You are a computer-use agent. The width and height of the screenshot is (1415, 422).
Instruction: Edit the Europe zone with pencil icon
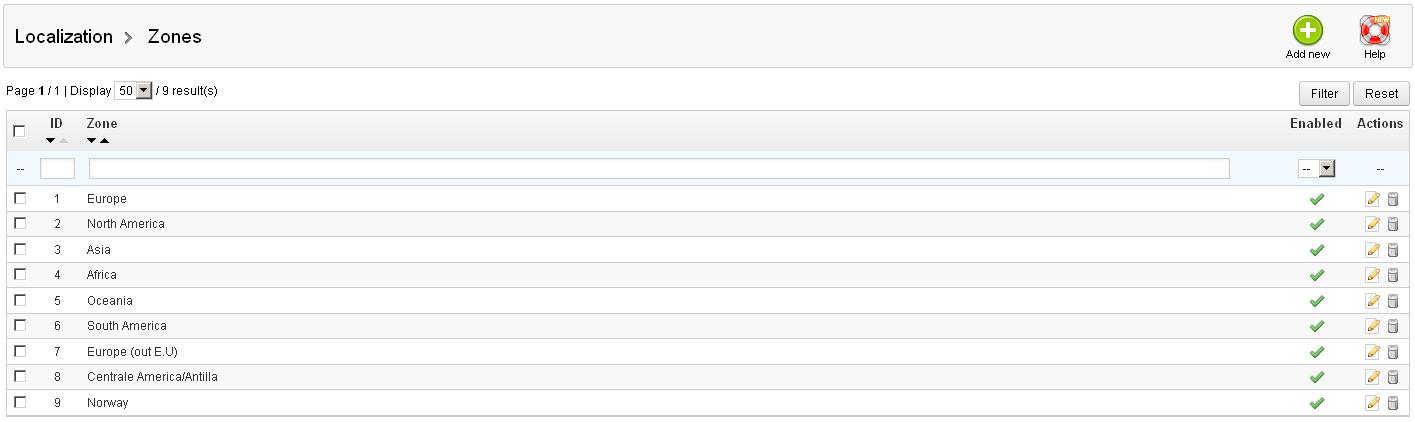click(x=1372, y=199)
